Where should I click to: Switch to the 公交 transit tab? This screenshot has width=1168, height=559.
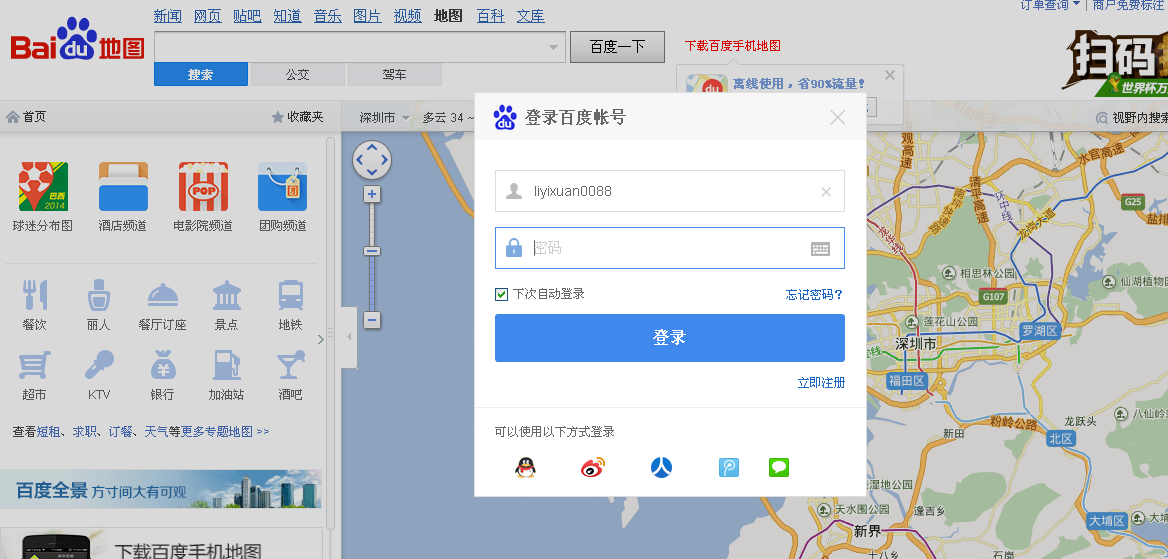pos(297,75)
